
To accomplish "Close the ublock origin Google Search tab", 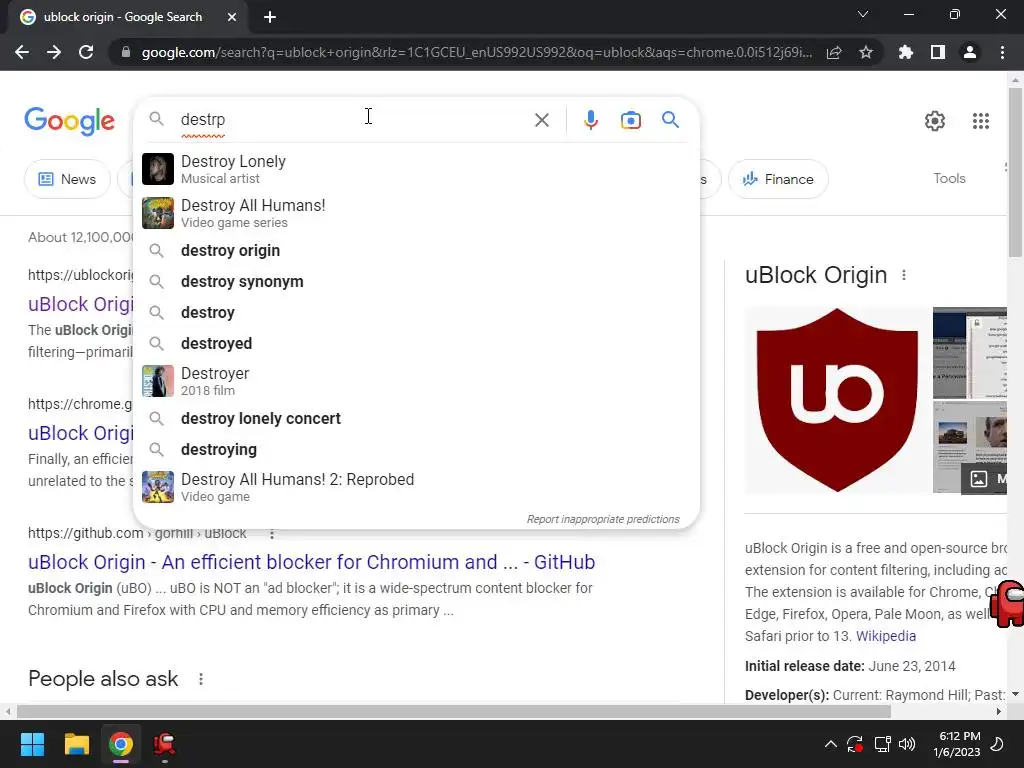I will [x=232, y=17].
